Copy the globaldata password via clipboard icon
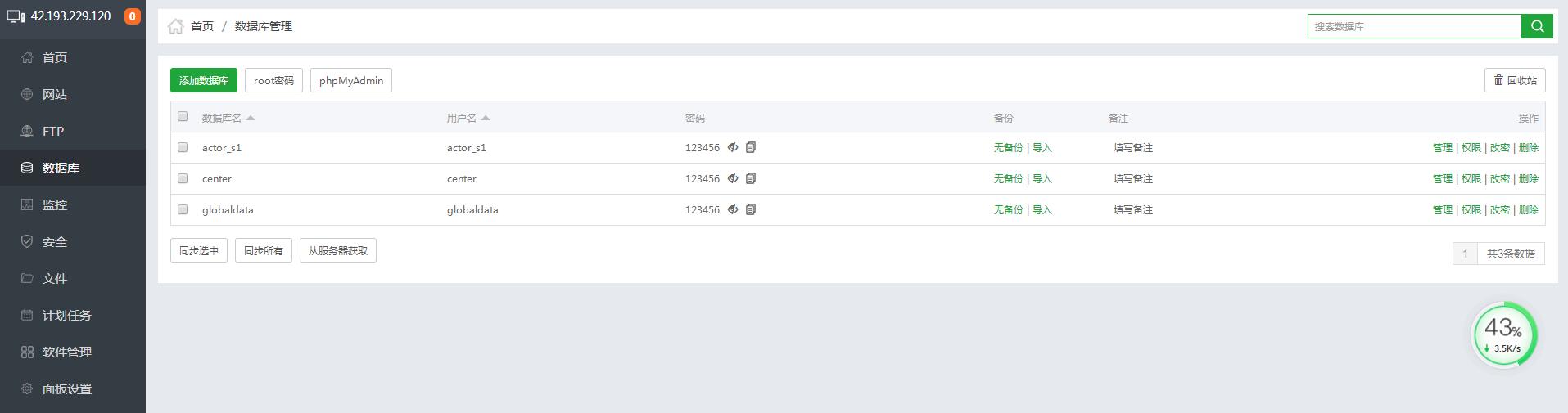 pos(751,209)
